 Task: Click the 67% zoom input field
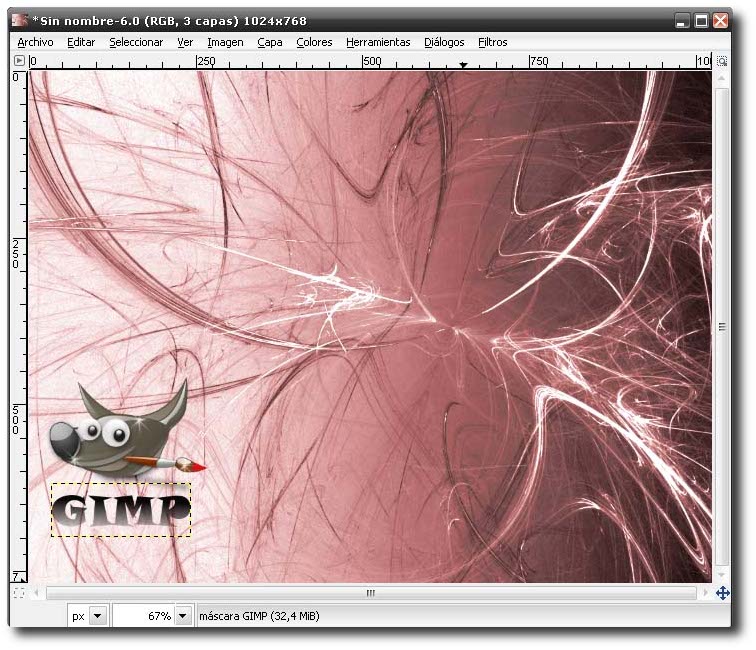pos(144,616)
